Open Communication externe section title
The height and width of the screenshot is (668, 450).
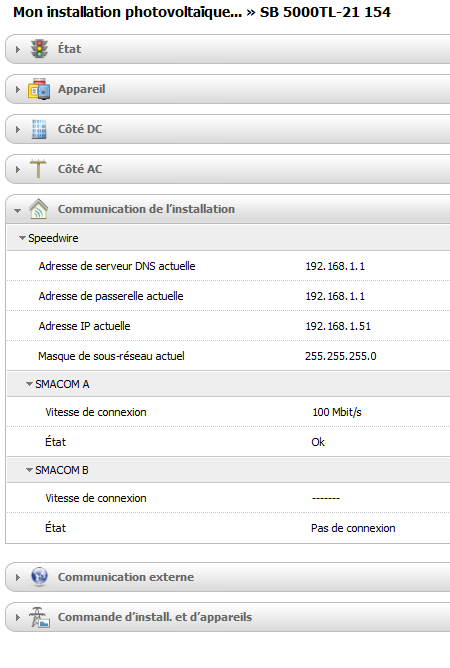pos(126,577)
